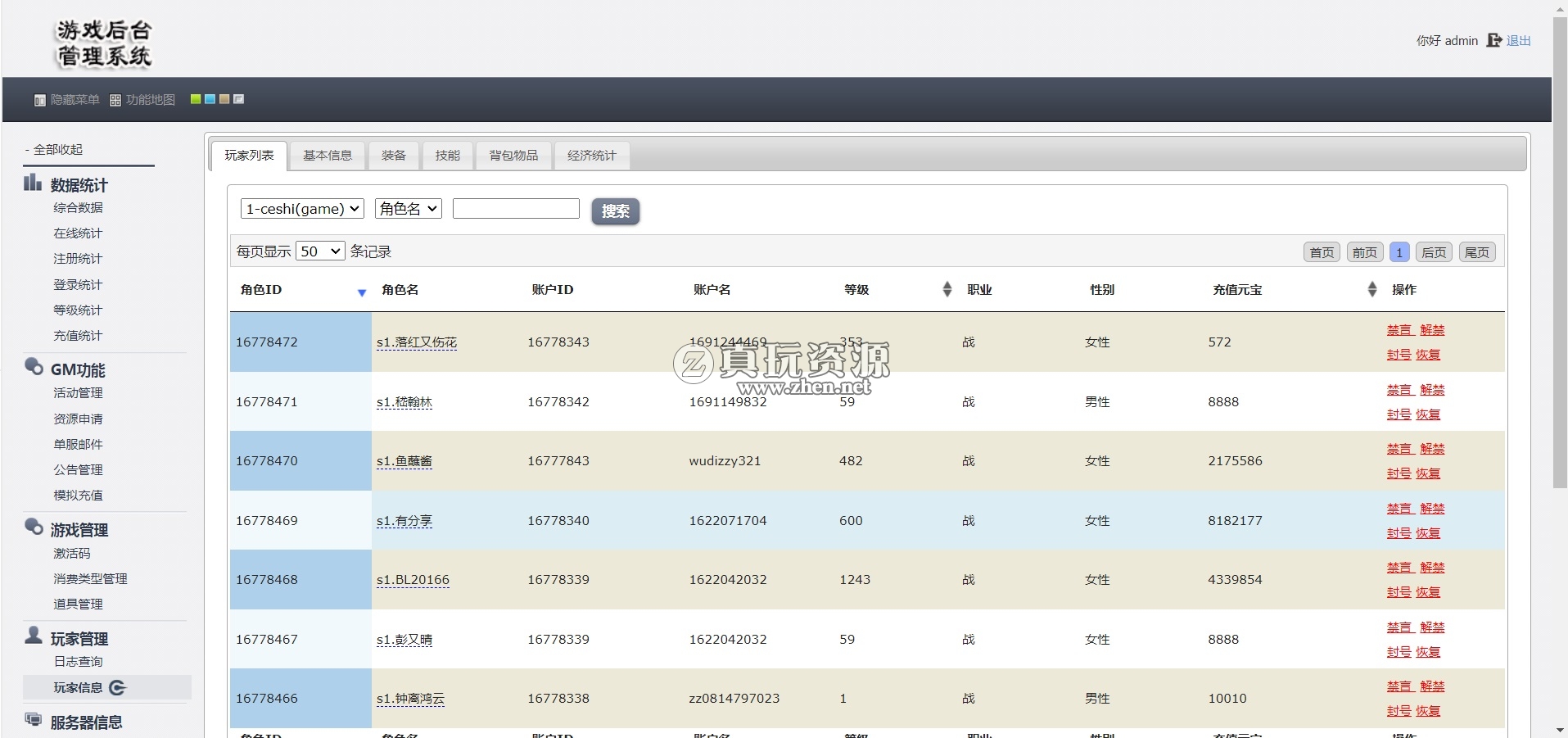Open 活动管理 under GM功能
This screenshot has height=738, width=1568.
point(78,393)
